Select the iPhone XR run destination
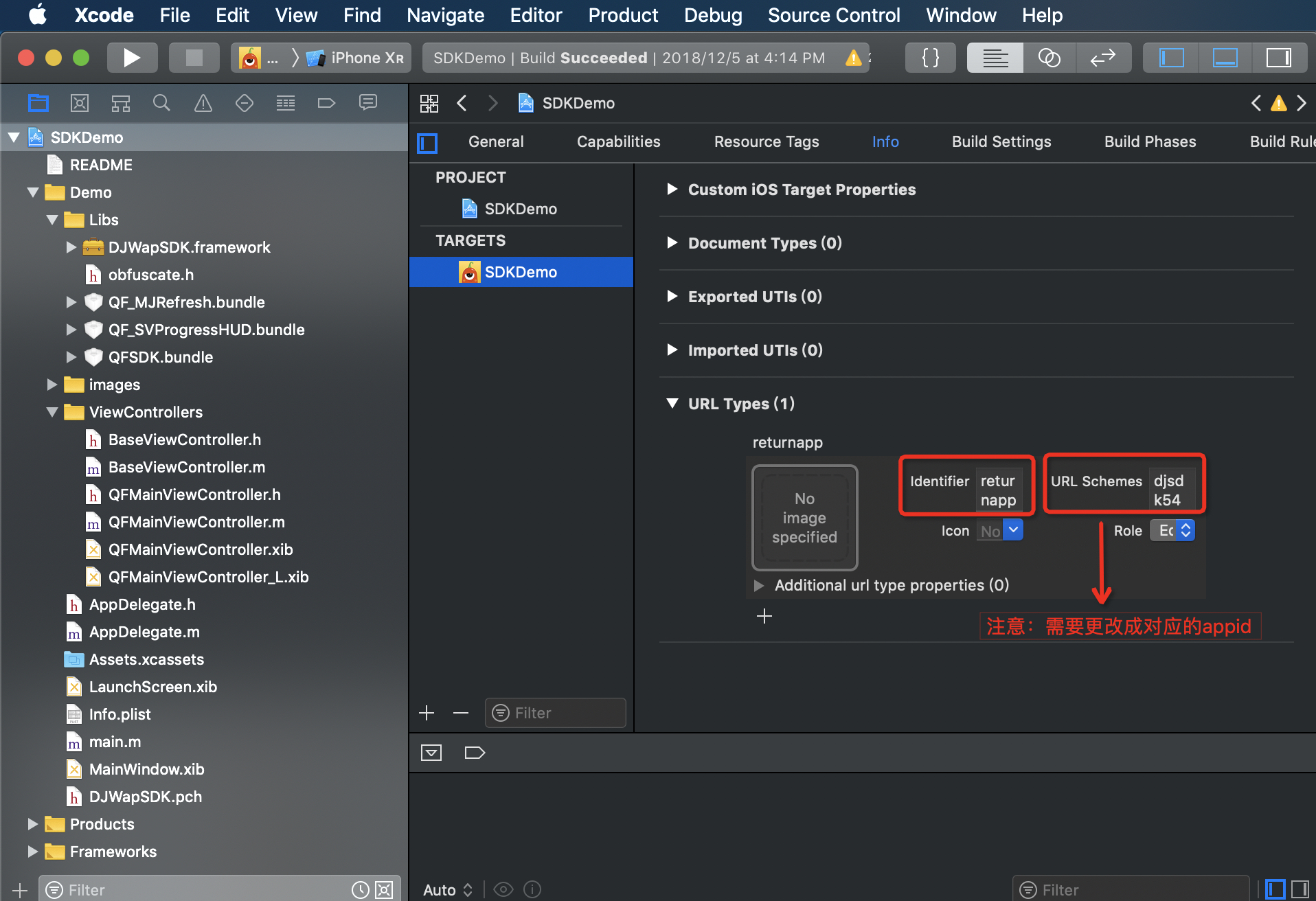 [x=357, y=58]
